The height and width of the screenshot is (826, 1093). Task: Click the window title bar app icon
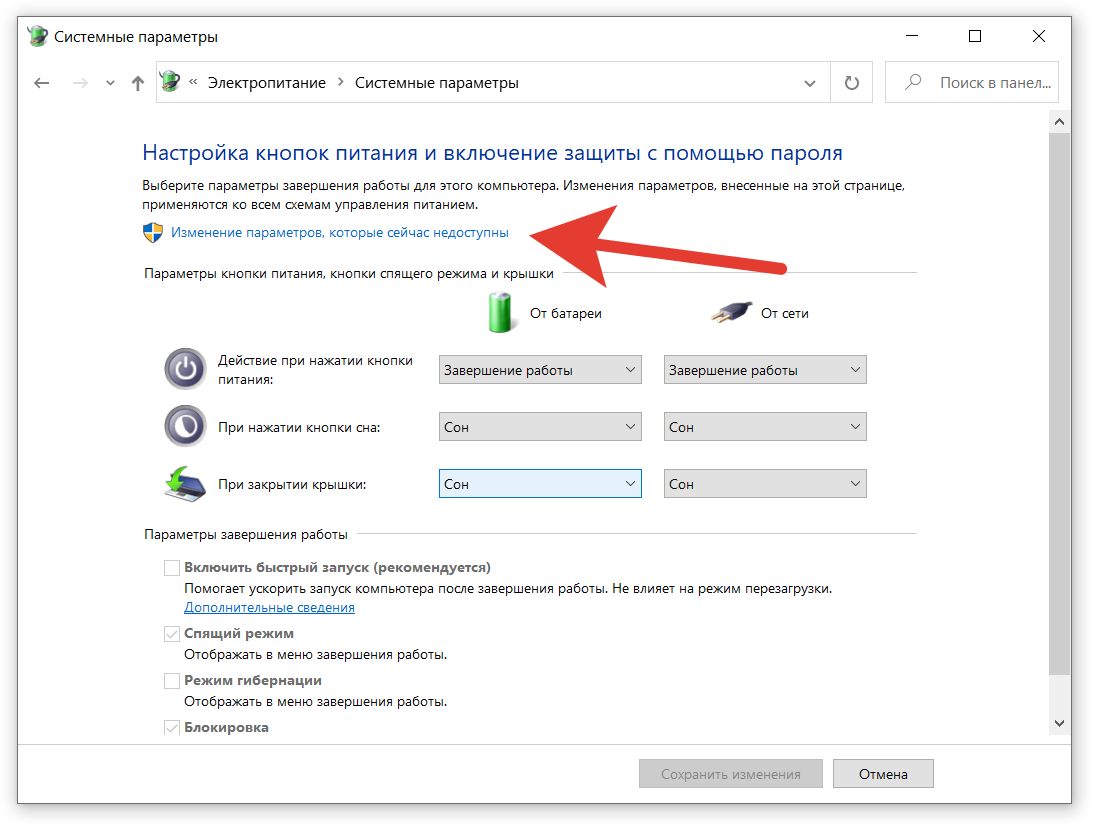pyautogui.click(x=38, y=36)
